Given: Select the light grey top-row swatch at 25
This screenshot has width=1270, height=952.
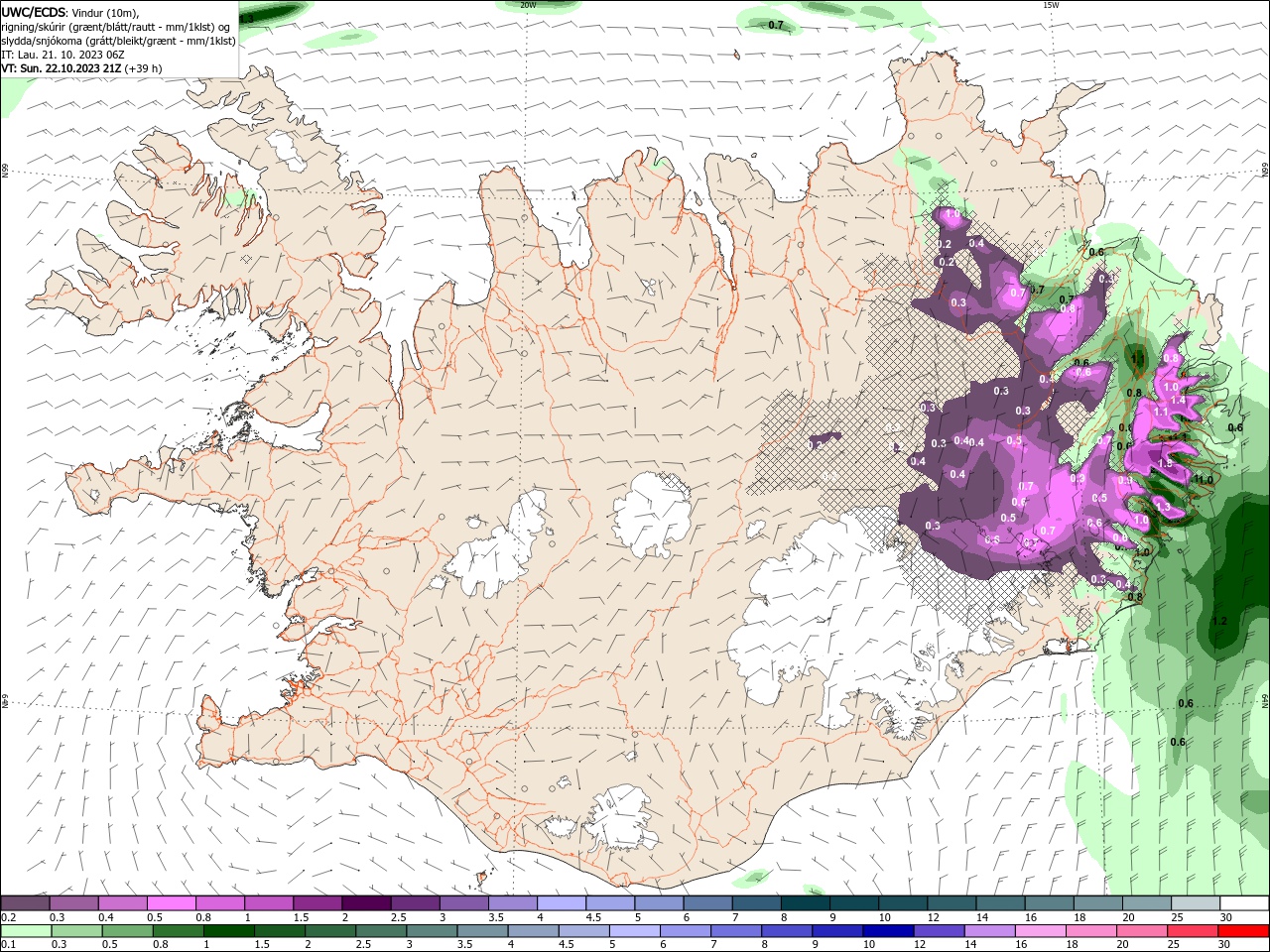Looking at the screenshot, I should click(x=1194, y=903).
